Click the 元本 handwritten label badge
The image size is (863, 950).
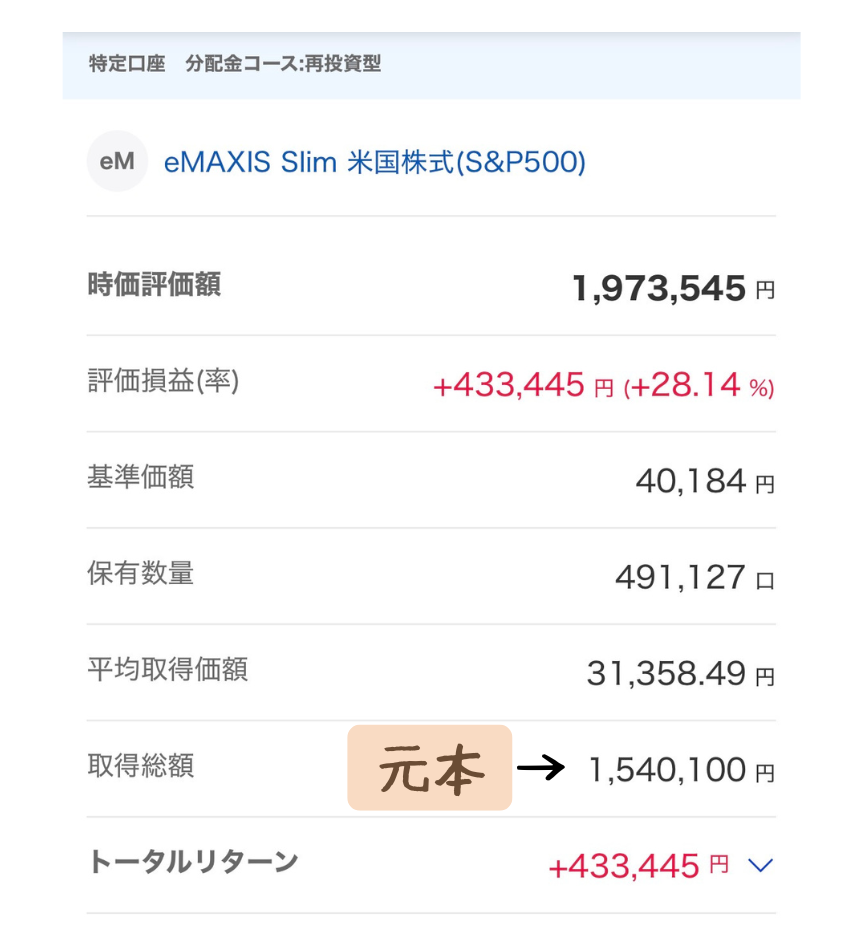click(x=430, y=768)
